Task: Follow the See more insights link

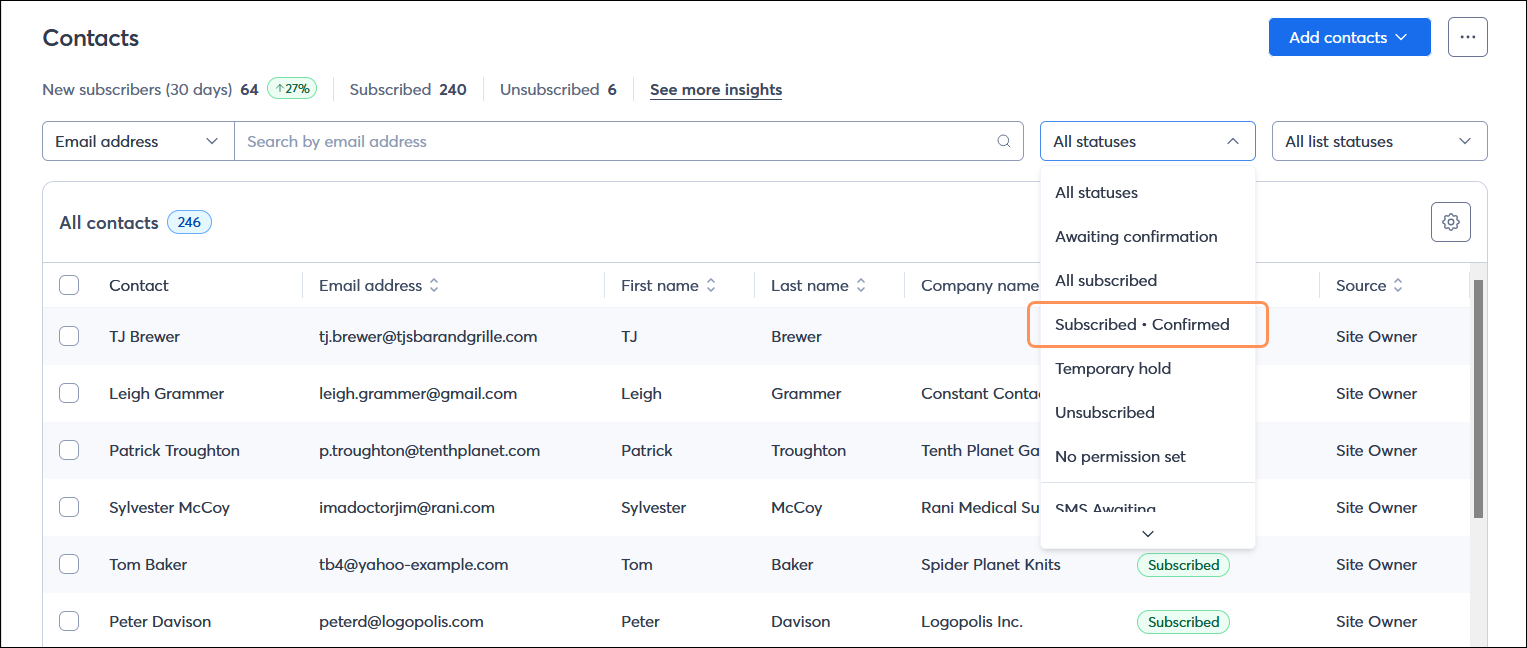Action: point(716,89)
